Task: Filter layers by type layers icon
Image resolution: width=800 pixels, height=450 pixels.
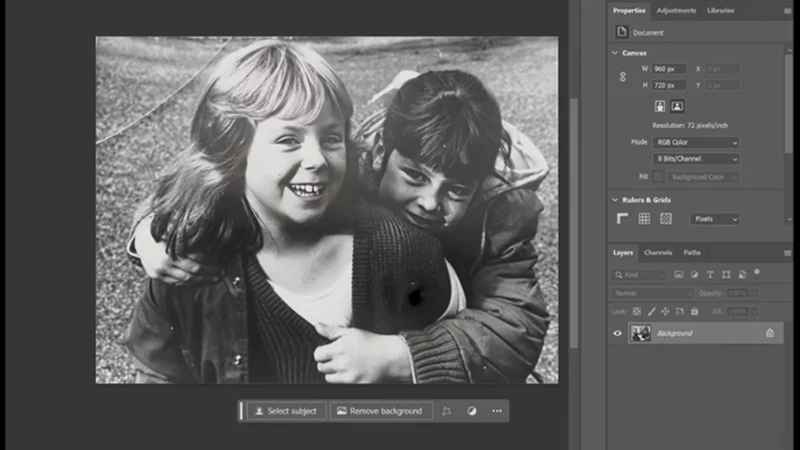Action: [710, 274]
